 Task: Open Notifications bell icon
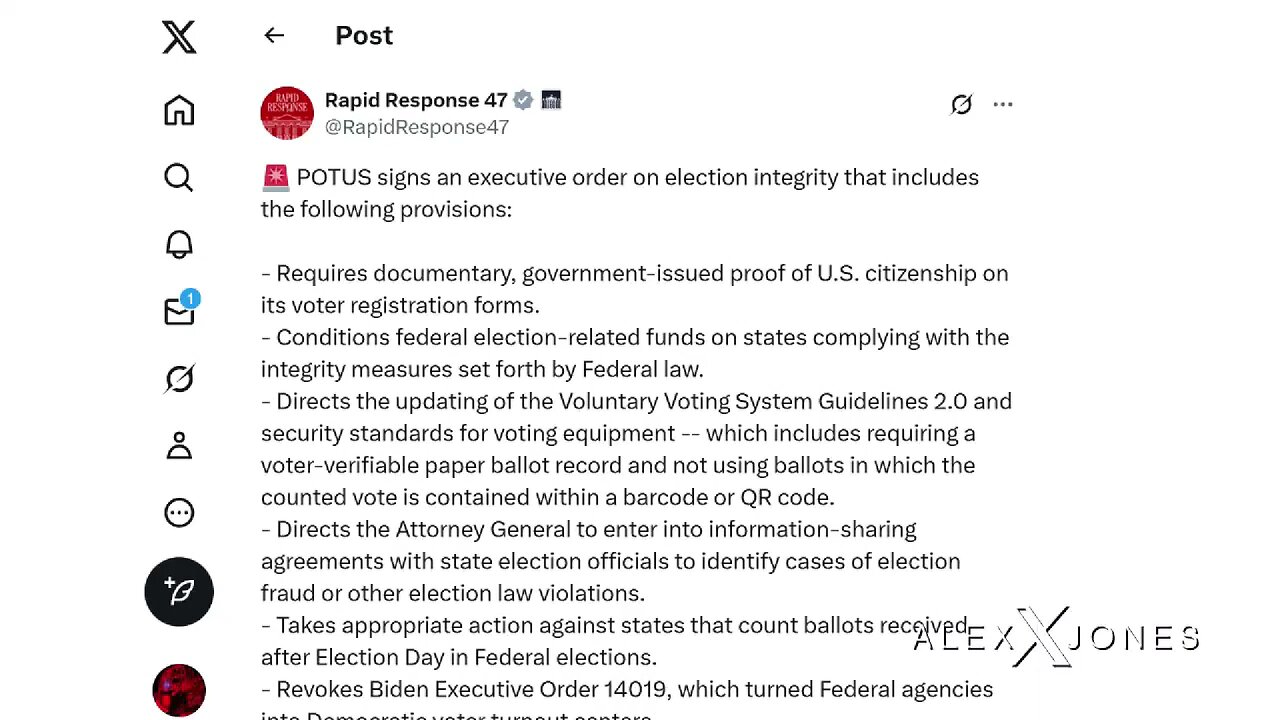coord(179,245)
